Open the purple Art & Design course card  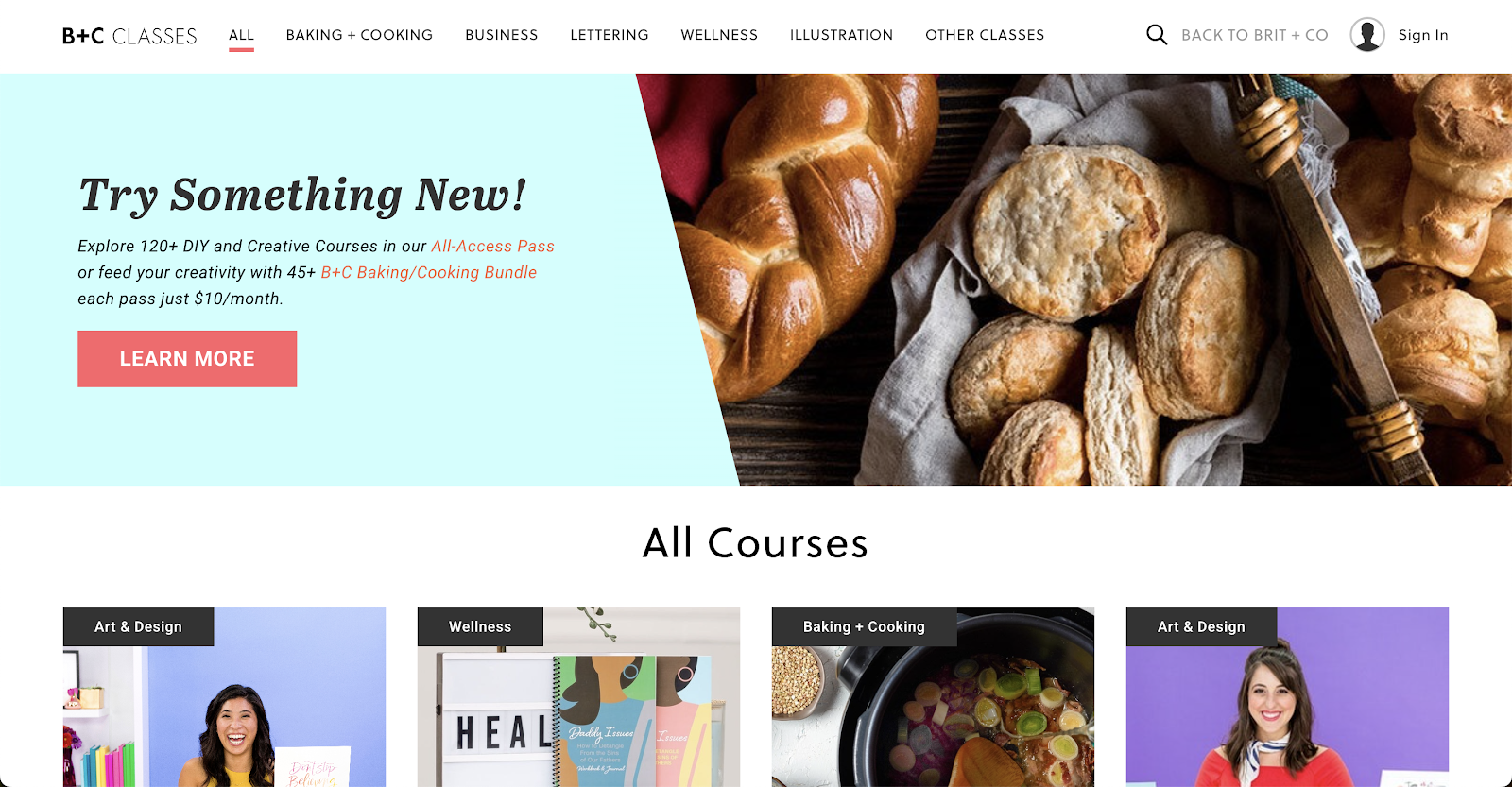(x=1287, y=697)
